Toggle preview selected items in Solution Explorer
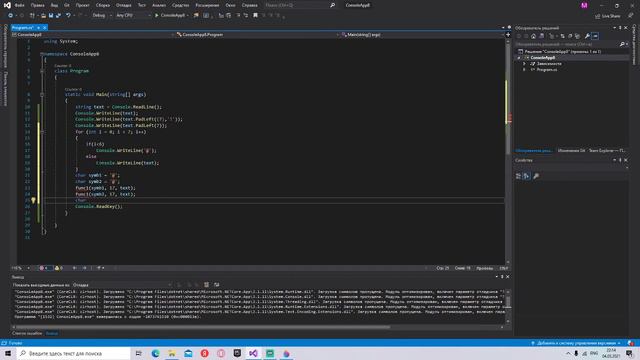The width and height of the screenshot is (640, 360). [596, 36]
